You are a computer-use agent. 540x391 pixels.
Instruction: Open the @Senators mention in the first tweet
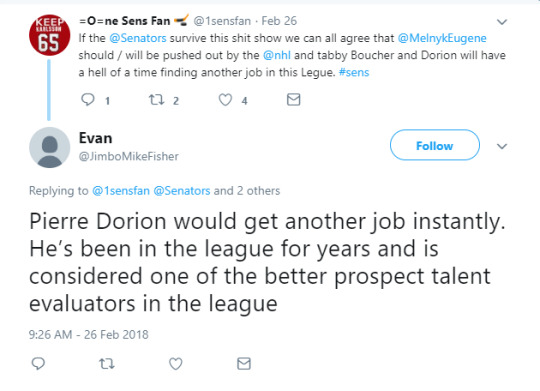pyautogui.click(x=138, y=38)
